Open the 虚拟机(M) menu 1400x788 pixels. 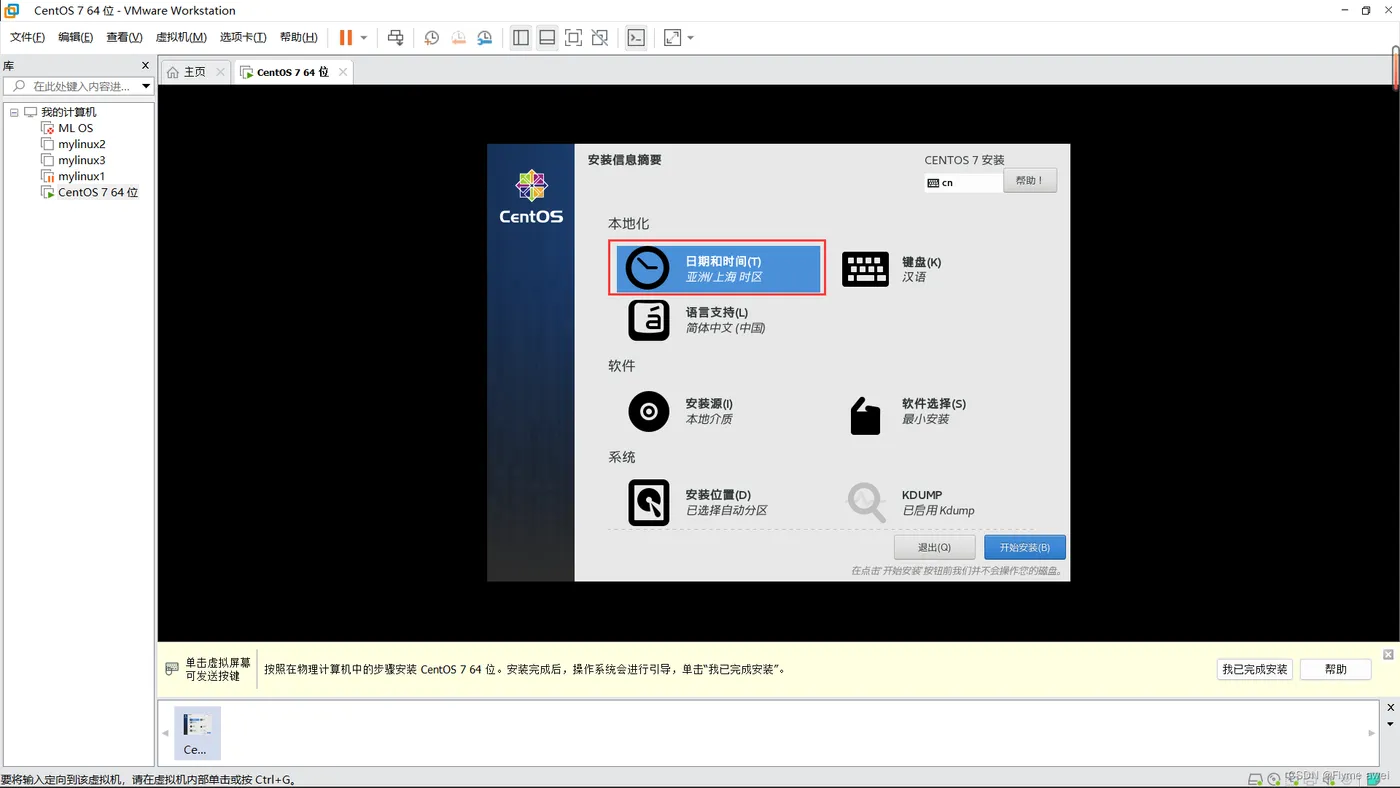pyautogui.click(x=181, y=37)
